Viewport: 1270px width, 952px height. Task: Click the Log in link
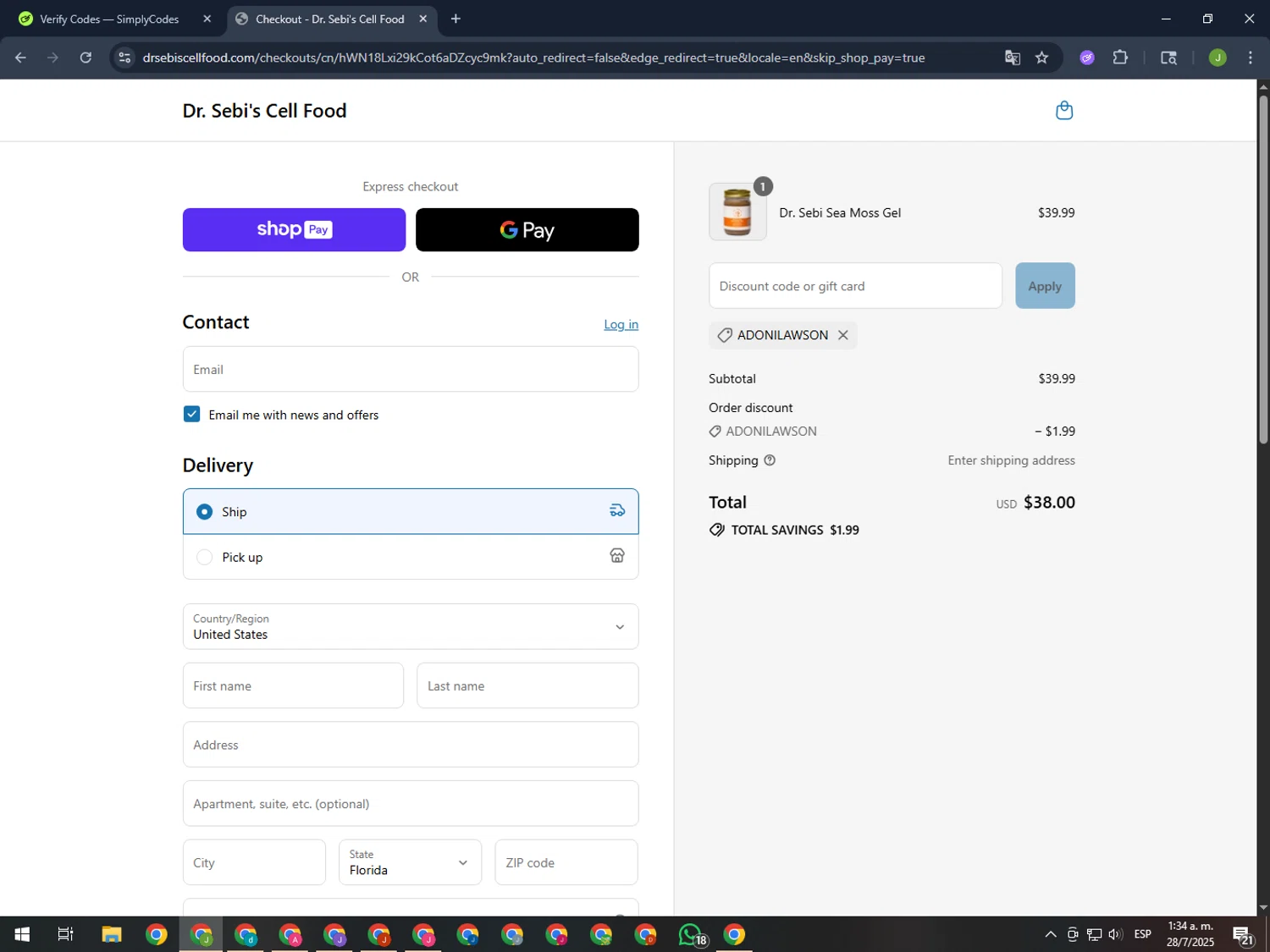point(621,324)
